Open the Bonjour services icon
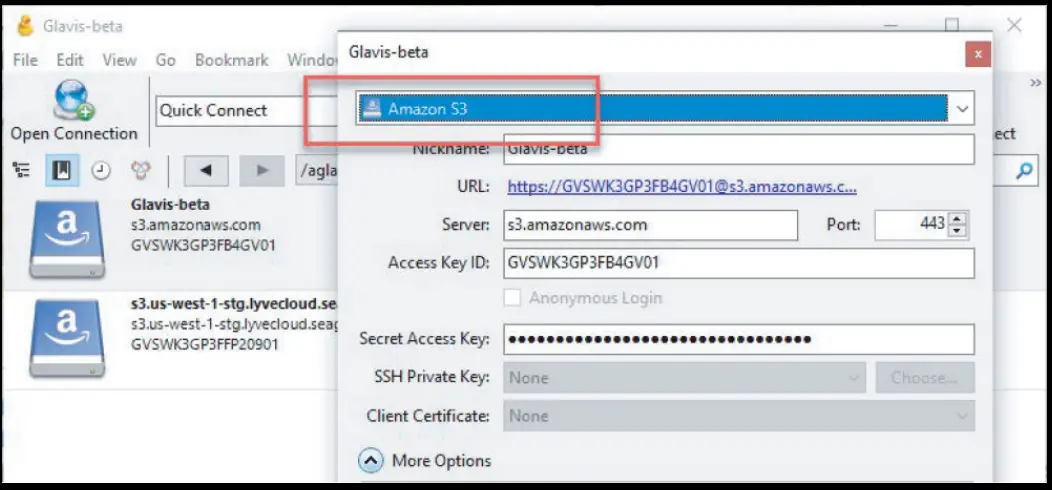This screenshot has width=1052, height=490. point(141,170)
